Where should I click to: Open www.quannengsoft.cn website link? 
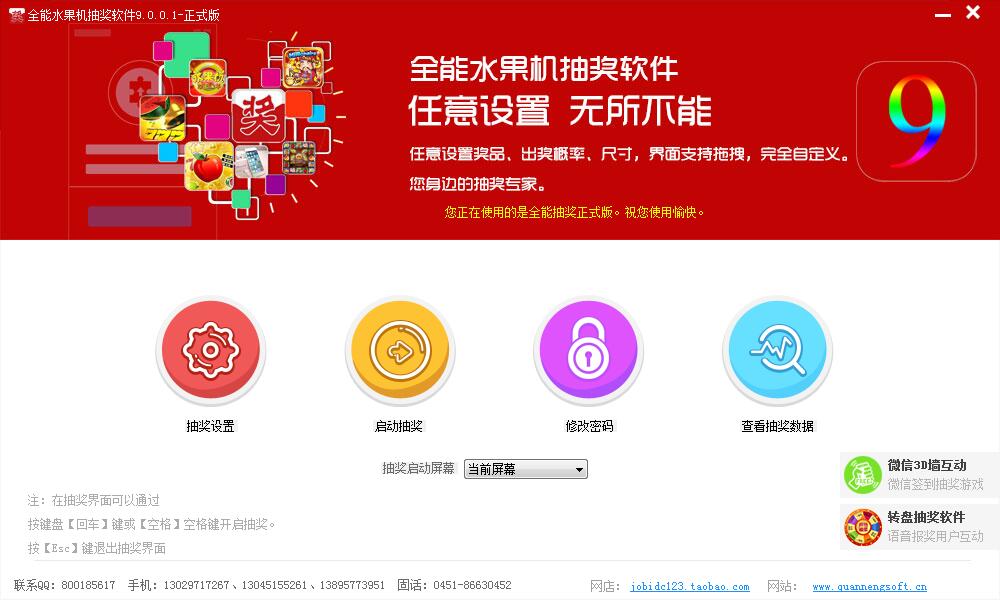[869, 587]
